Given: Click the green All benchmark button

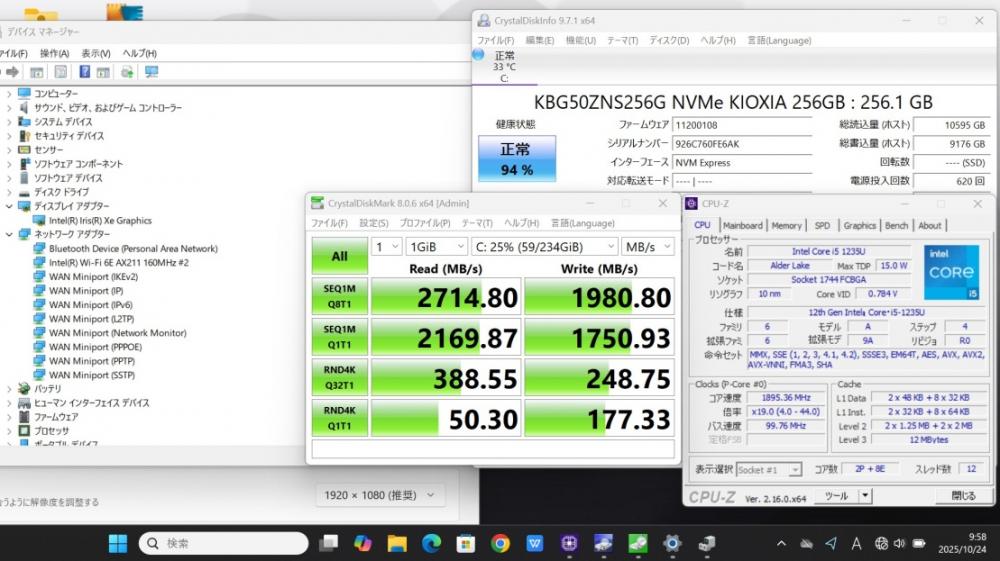Looking at the screenshot, I should tap(339, 256).
